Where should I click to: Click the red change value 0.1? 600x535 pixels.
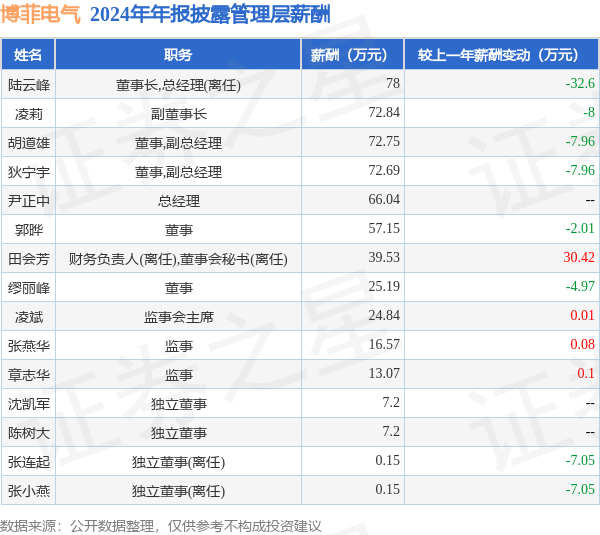click(x=586, y=374)
